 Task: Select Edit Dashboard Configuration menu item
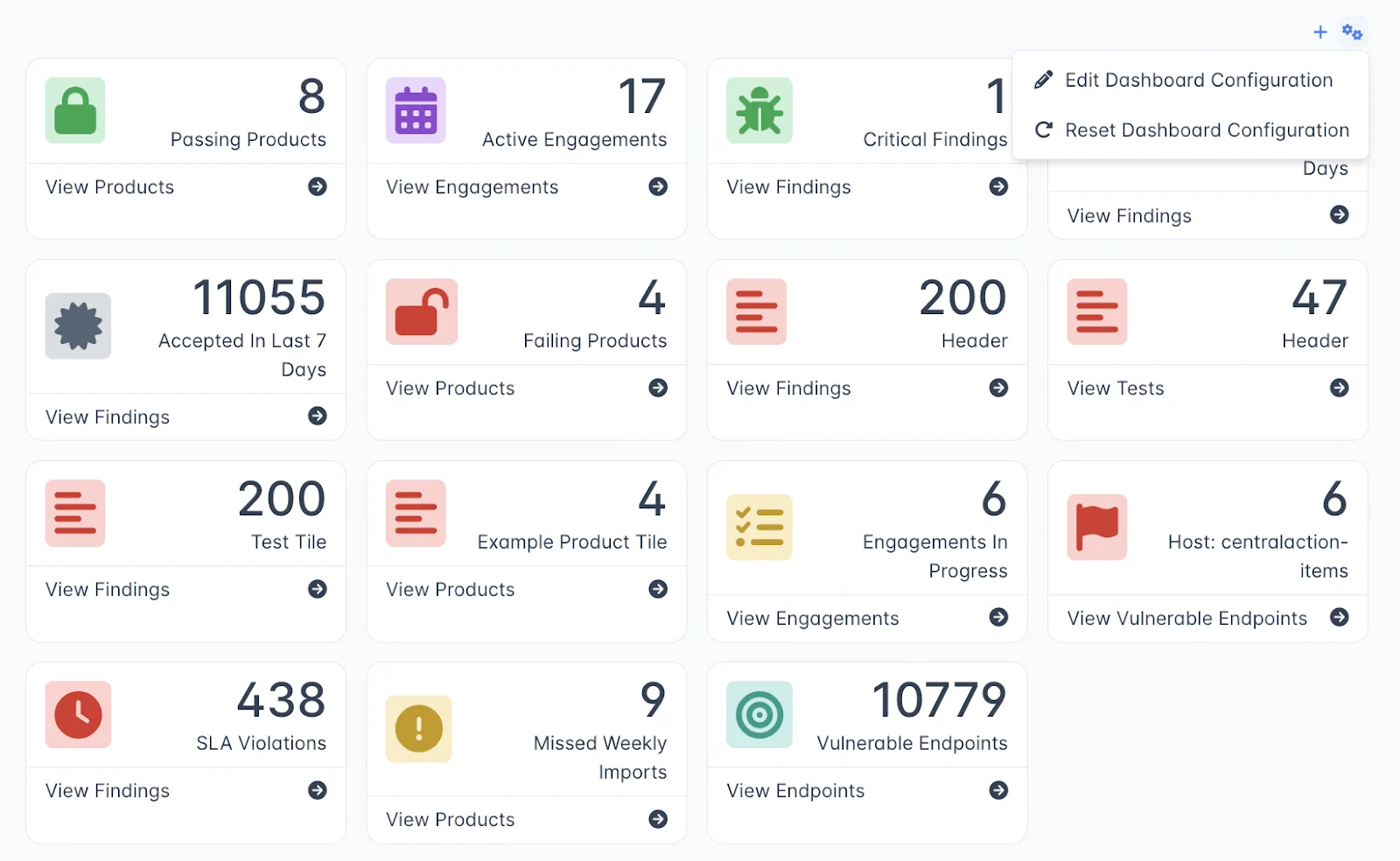coord(1198,80)
